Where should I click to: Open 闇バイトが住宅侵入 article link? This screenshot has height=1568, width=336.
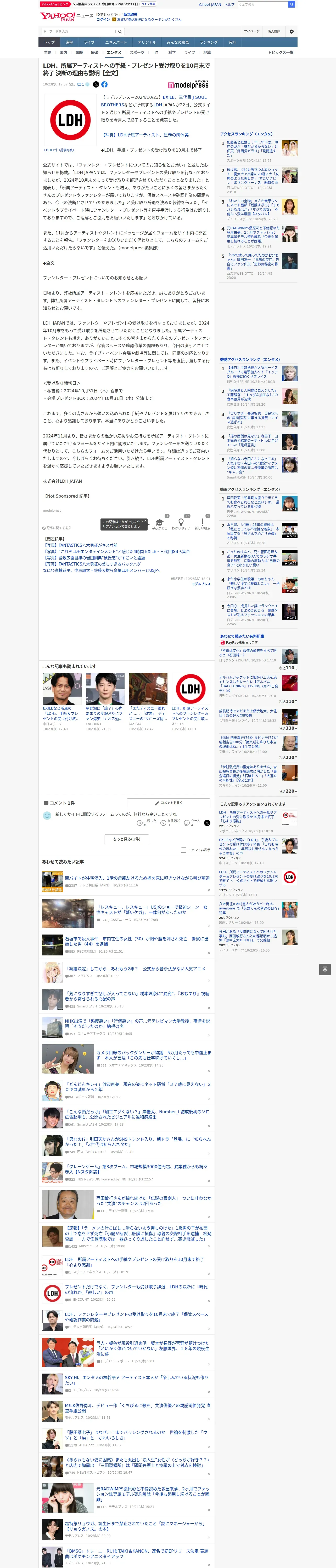[x=137, y=878]
